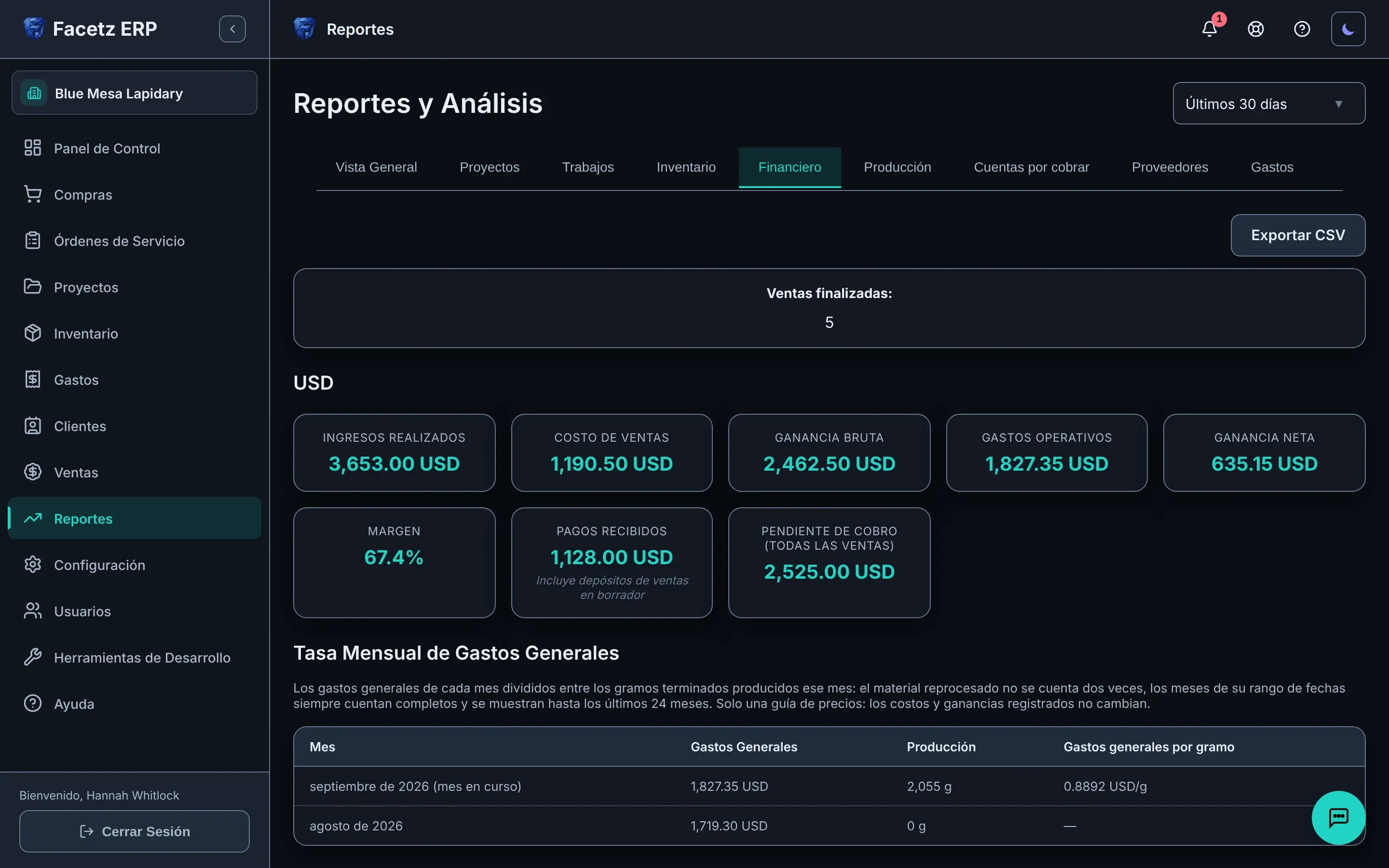
Task: Click the Proyectos folder icon in sidebar
Action: coord(33,287)
